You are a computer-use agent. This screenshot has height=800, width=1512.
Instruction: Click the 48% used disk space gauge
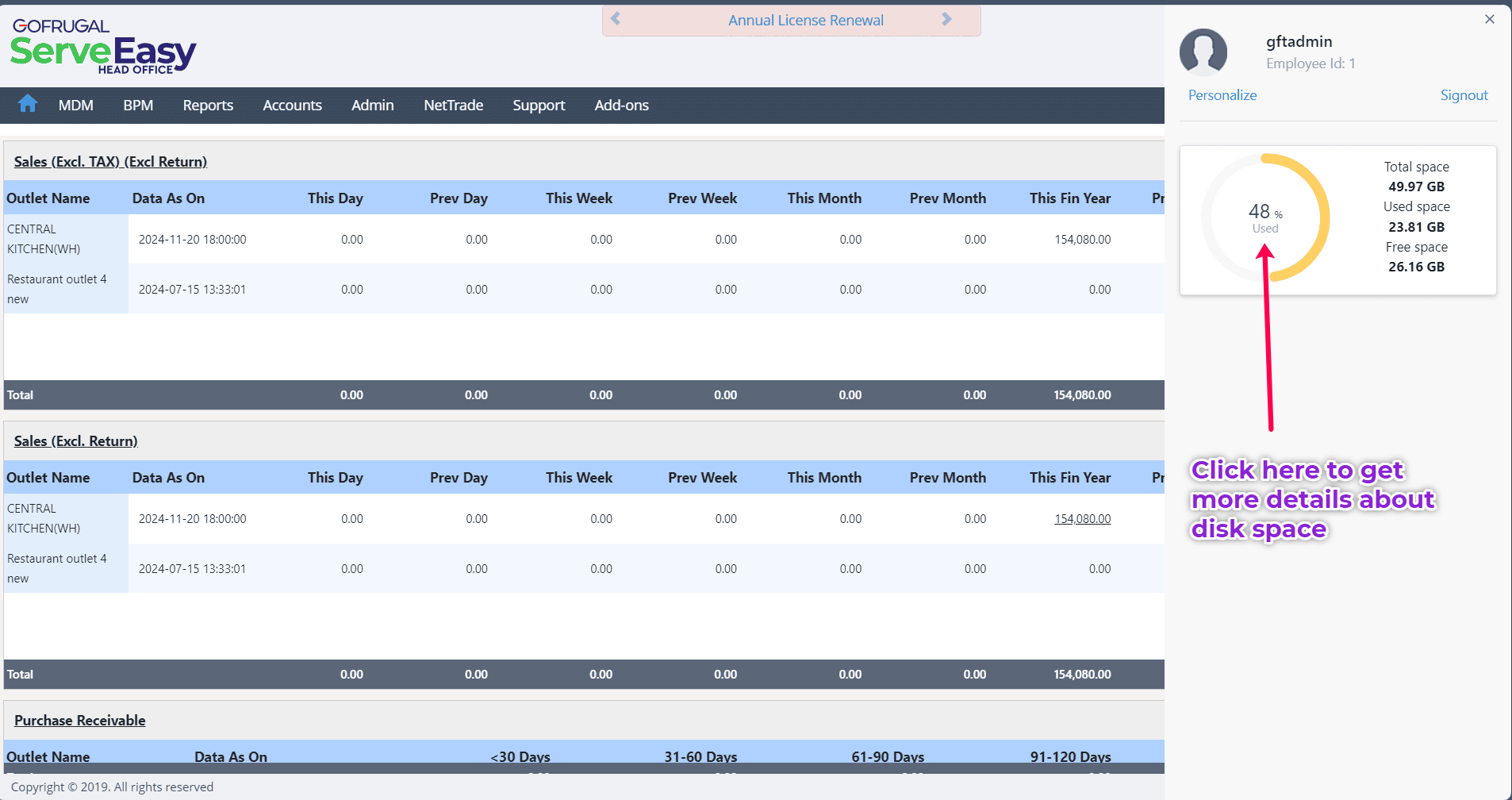[x=1265, y=217]
